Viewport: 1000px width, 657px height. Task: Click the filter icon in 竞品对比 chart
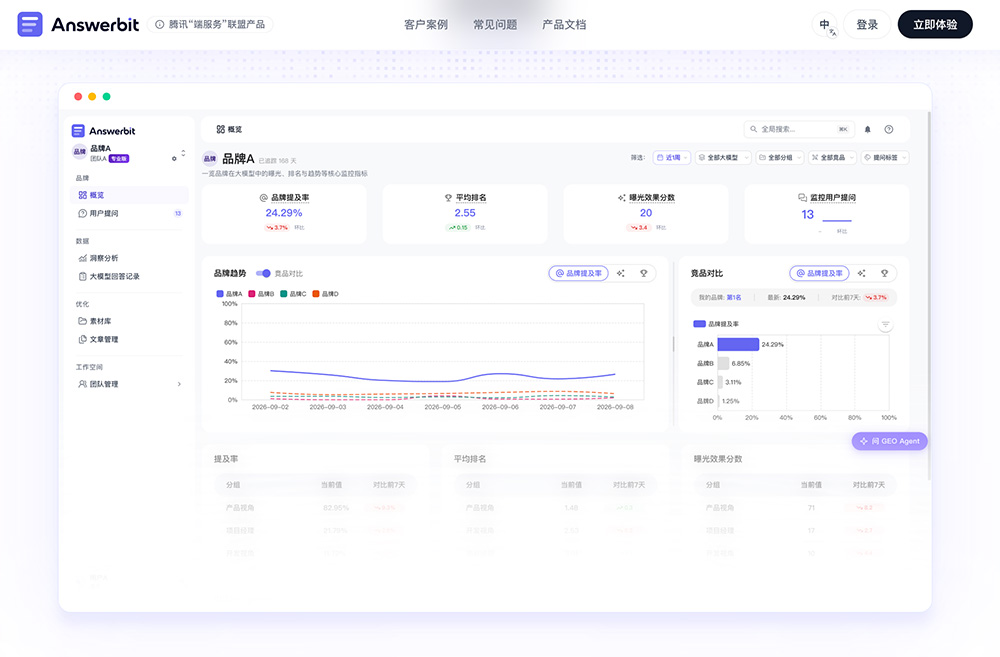pos(885,325)
